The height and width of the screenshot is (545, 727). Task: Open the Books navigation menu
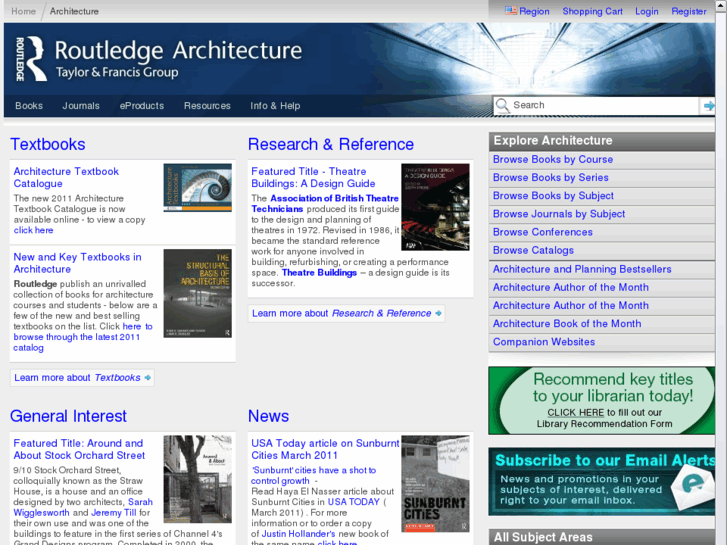(29, 106)
